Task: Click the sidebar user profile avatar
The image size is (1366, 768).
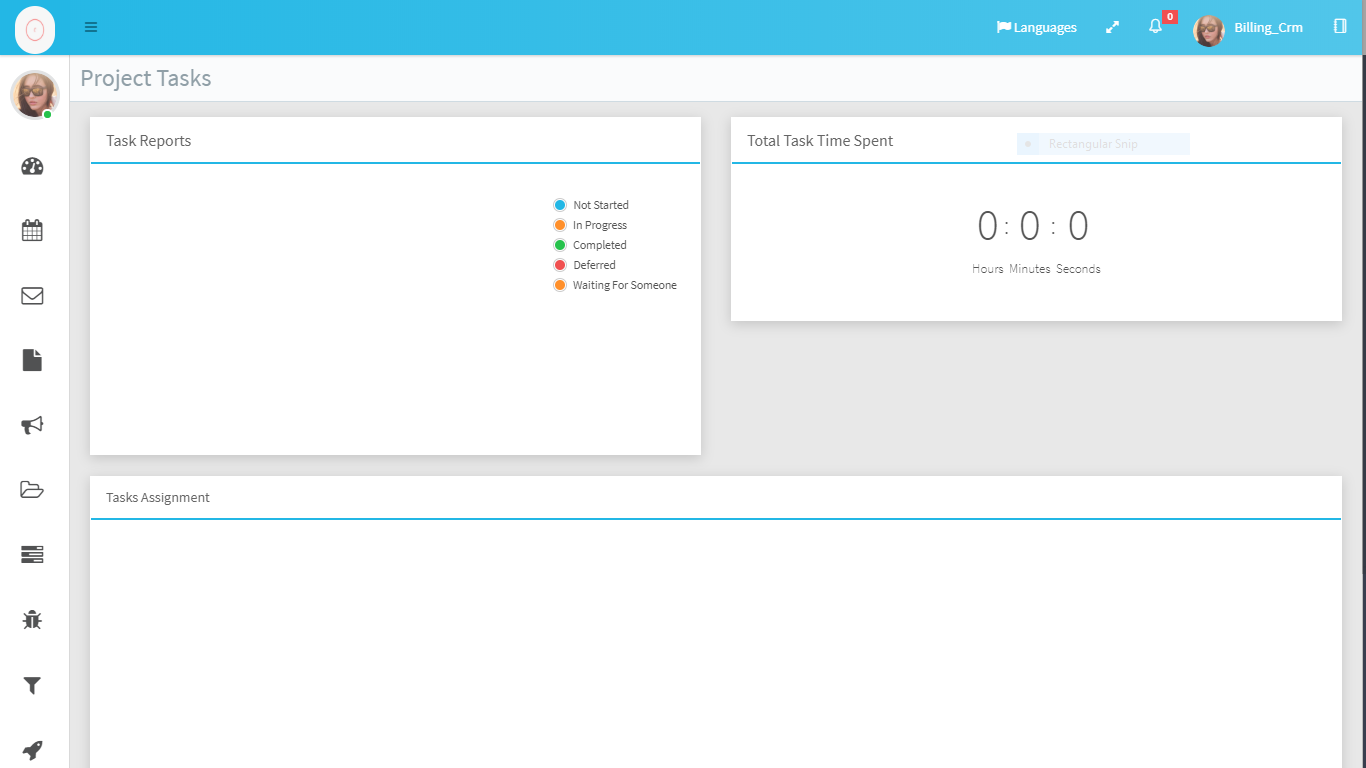Action: [34, 94]
